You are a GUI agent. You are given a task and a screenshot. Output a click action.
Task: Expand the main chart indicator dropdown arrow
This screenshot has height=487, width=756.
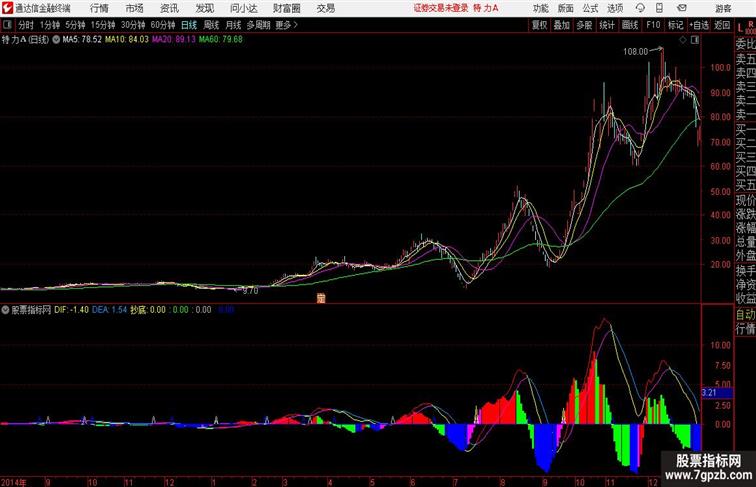click(x=56, y=40)
